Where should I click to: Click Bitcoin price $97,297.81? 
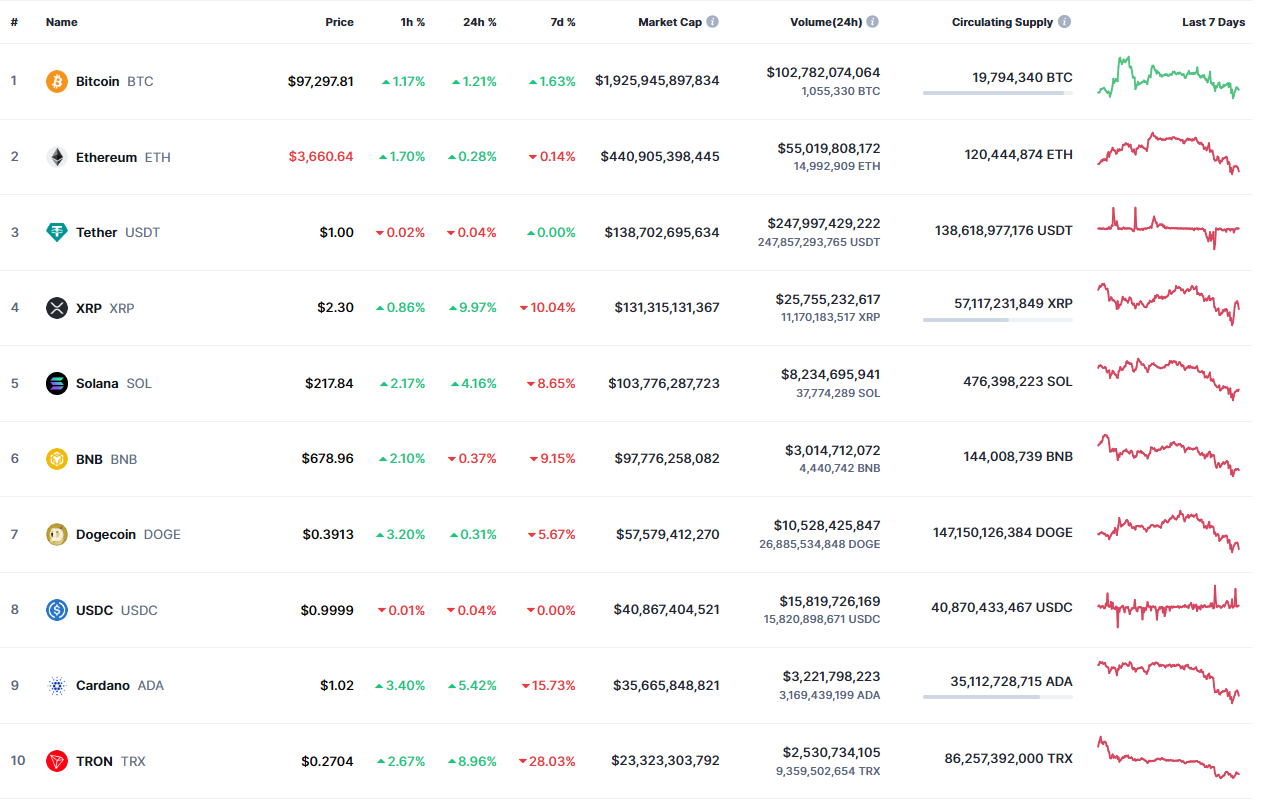(321, 81)
